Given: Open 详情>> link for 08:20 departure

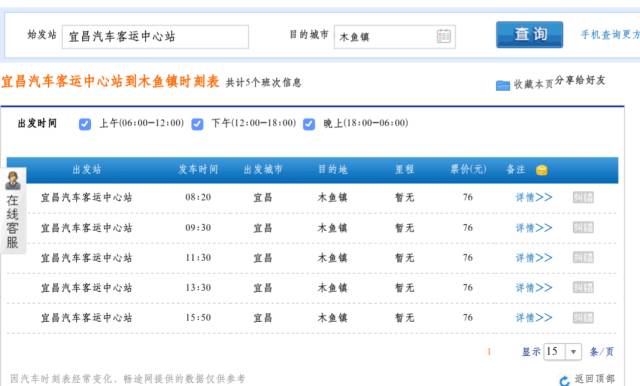Looking at the screenshot, I should (534, 197).
